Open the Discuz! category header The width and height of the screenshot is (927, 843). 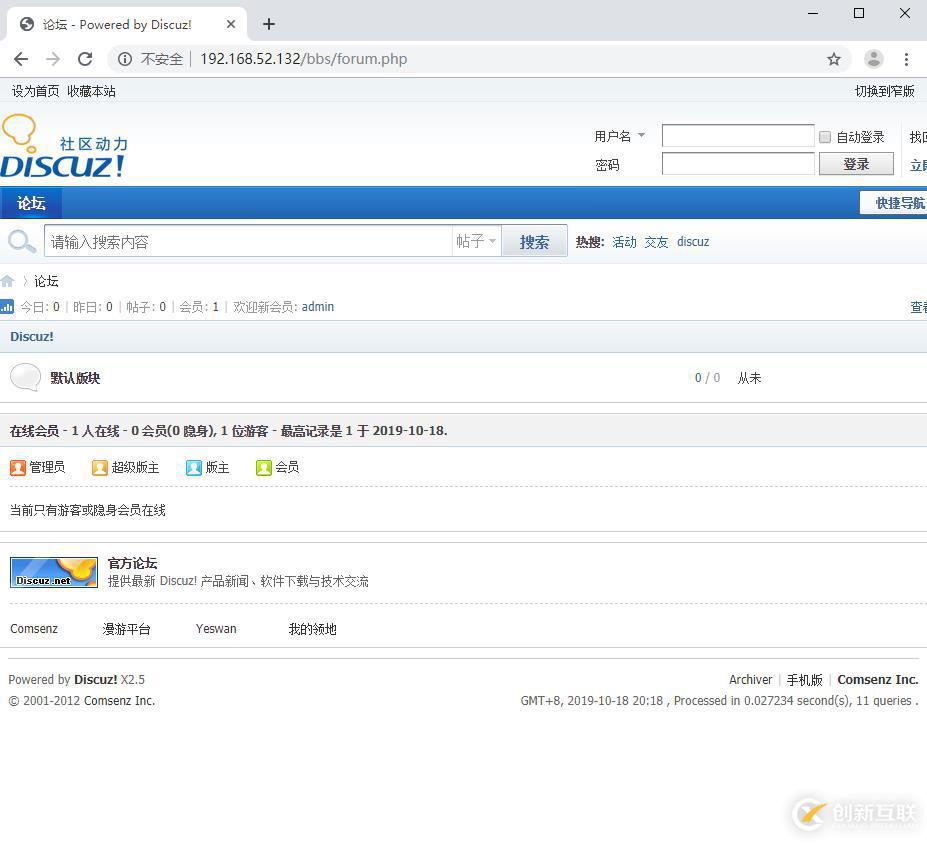pyautogui.click(x=32, y=336)
